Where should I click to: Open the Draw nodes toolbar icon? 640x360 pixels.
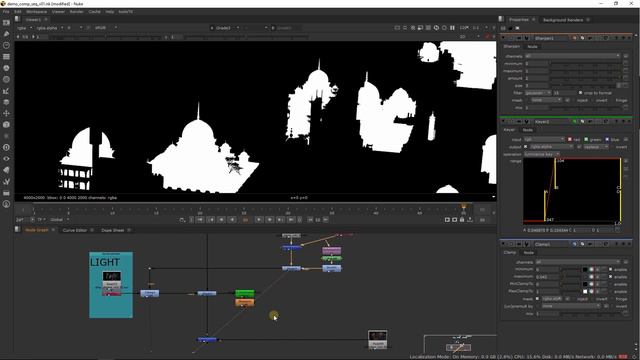coord(6,34)
